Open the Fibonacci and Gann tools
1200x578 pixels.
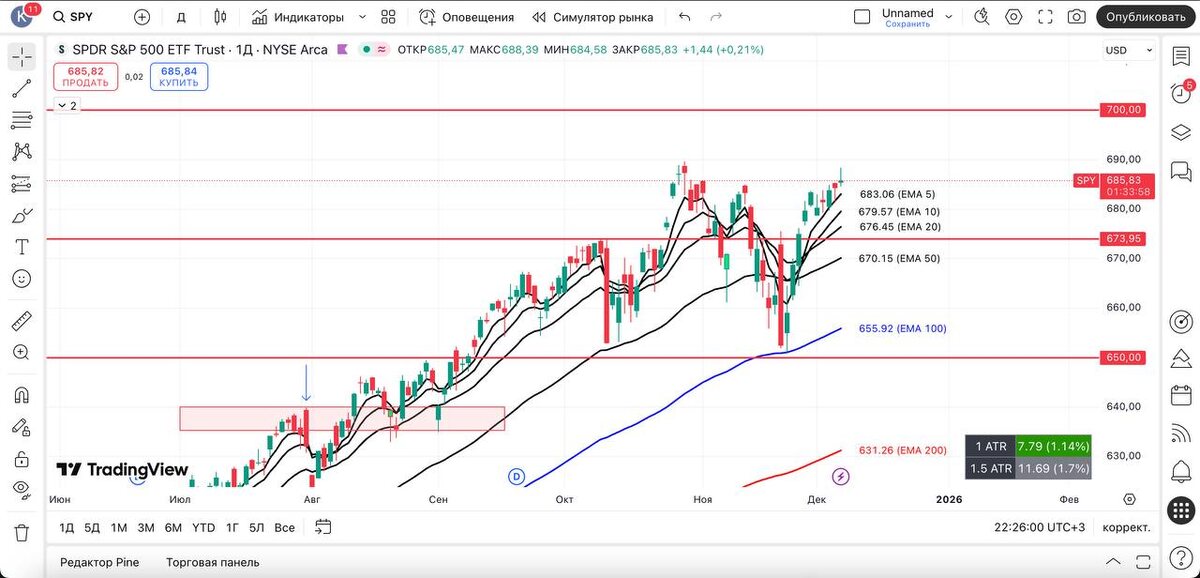click(21, 121)
